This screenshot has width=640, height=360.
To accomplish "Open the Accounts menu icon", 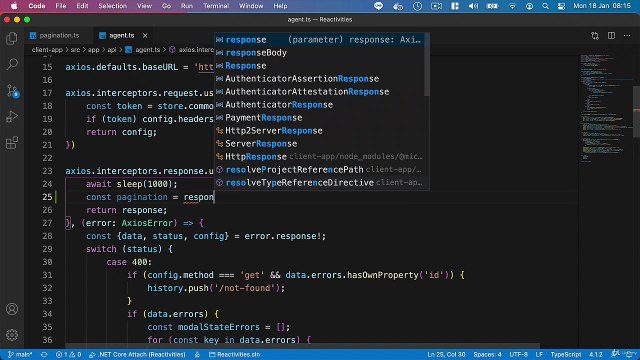I will pos(12,309).
